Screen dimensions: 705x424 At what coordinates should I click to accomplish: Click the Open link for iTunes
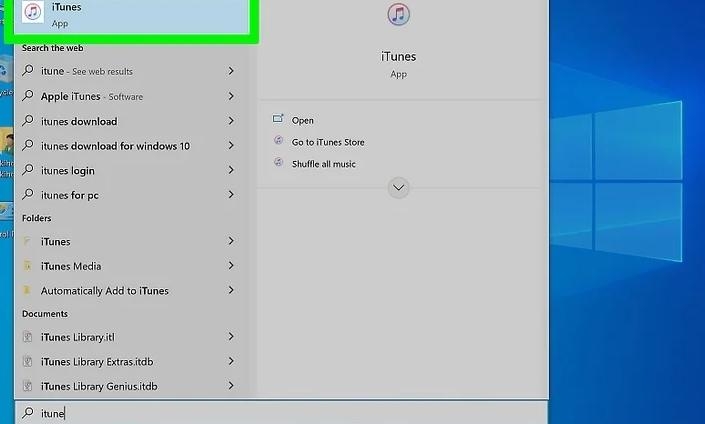303,120
